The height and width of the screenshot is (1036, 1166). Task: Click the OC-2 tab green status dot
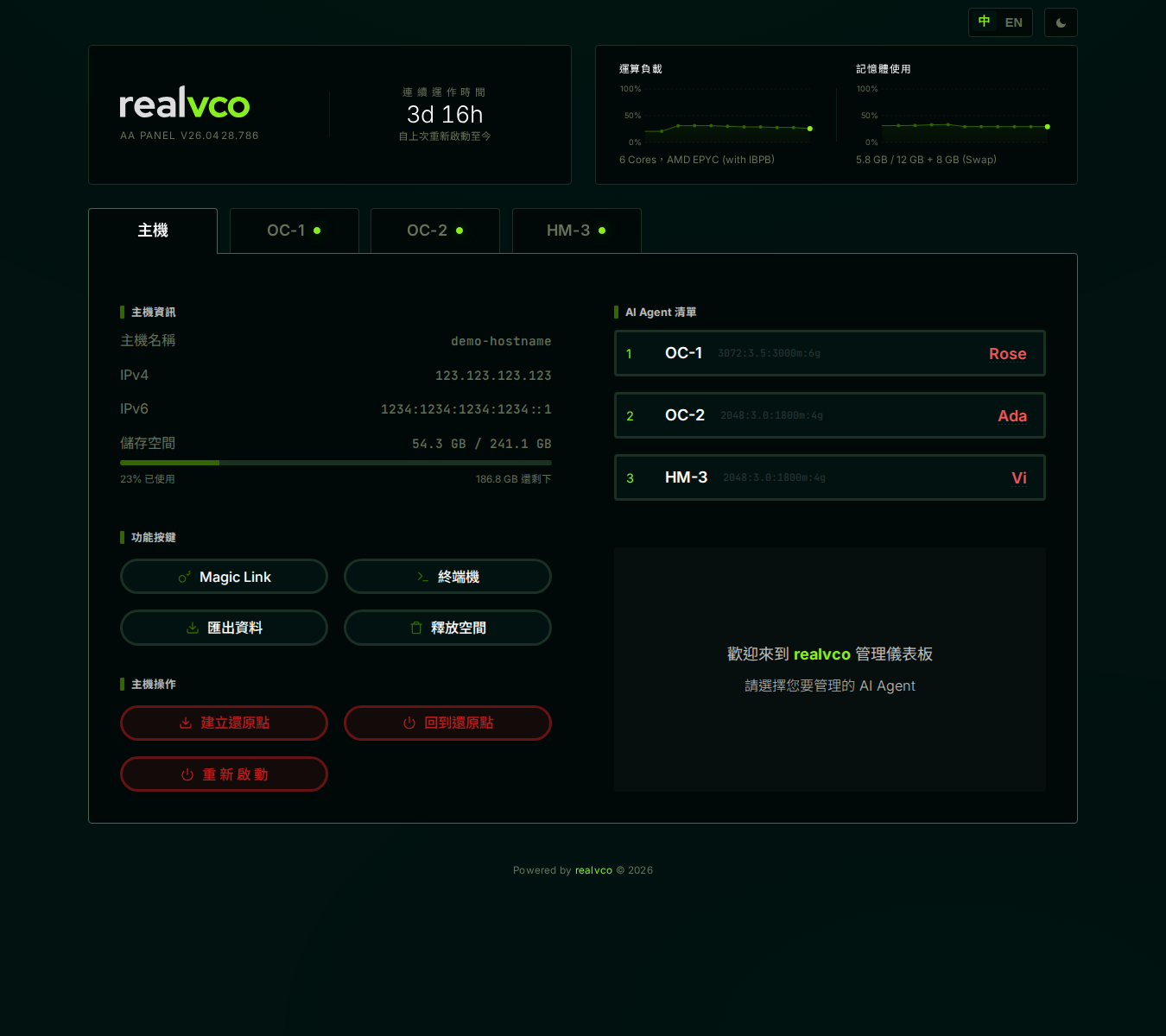(x=459, y=231)
